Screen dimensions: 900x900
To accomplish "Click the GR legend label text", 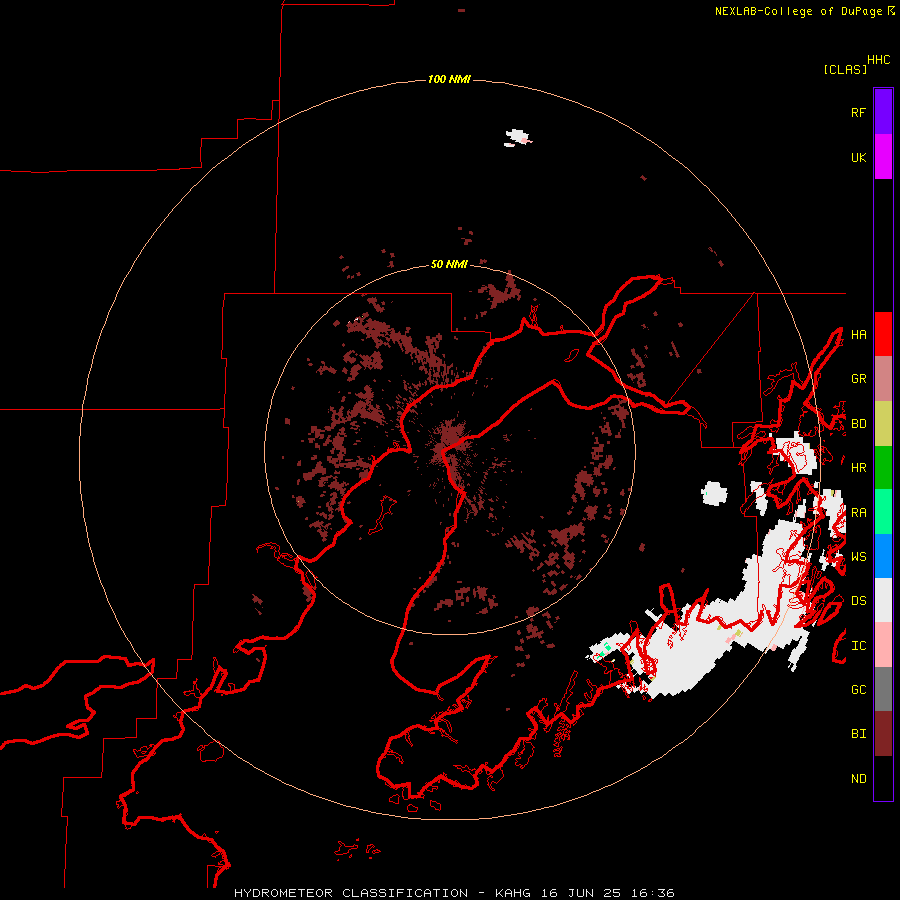I will 858,379.
